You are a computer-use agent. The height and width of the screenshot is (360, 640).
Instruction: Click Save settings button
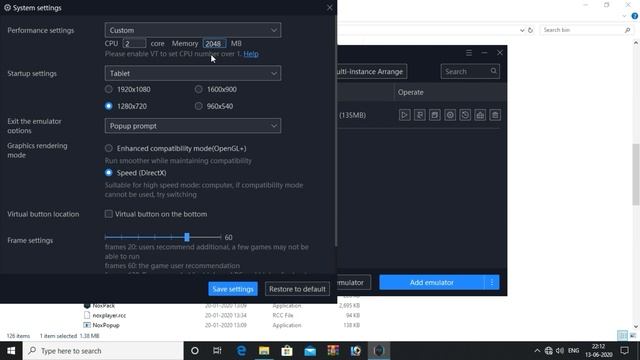233,289
